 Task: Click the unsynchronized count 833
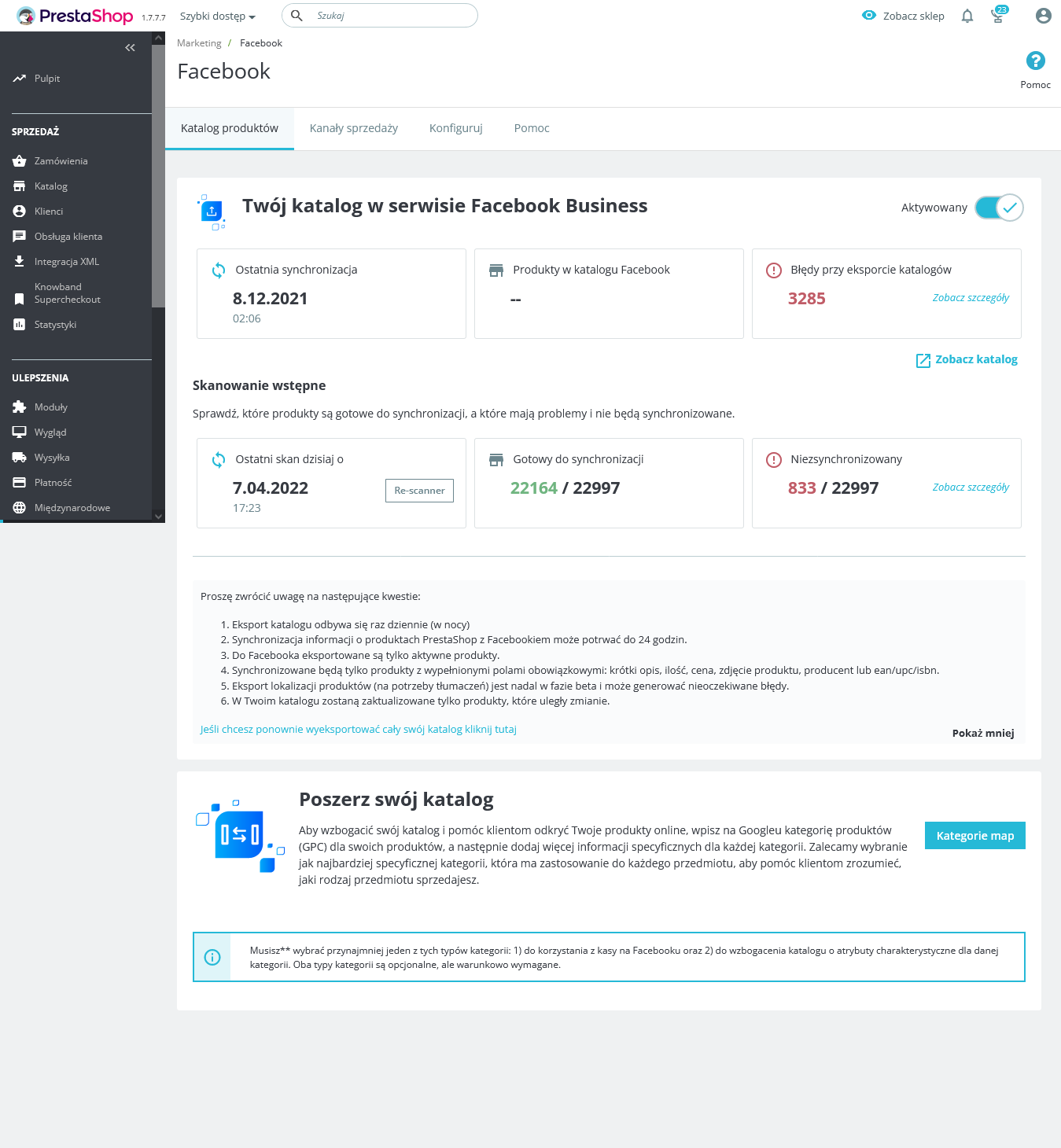pos(802,488)
